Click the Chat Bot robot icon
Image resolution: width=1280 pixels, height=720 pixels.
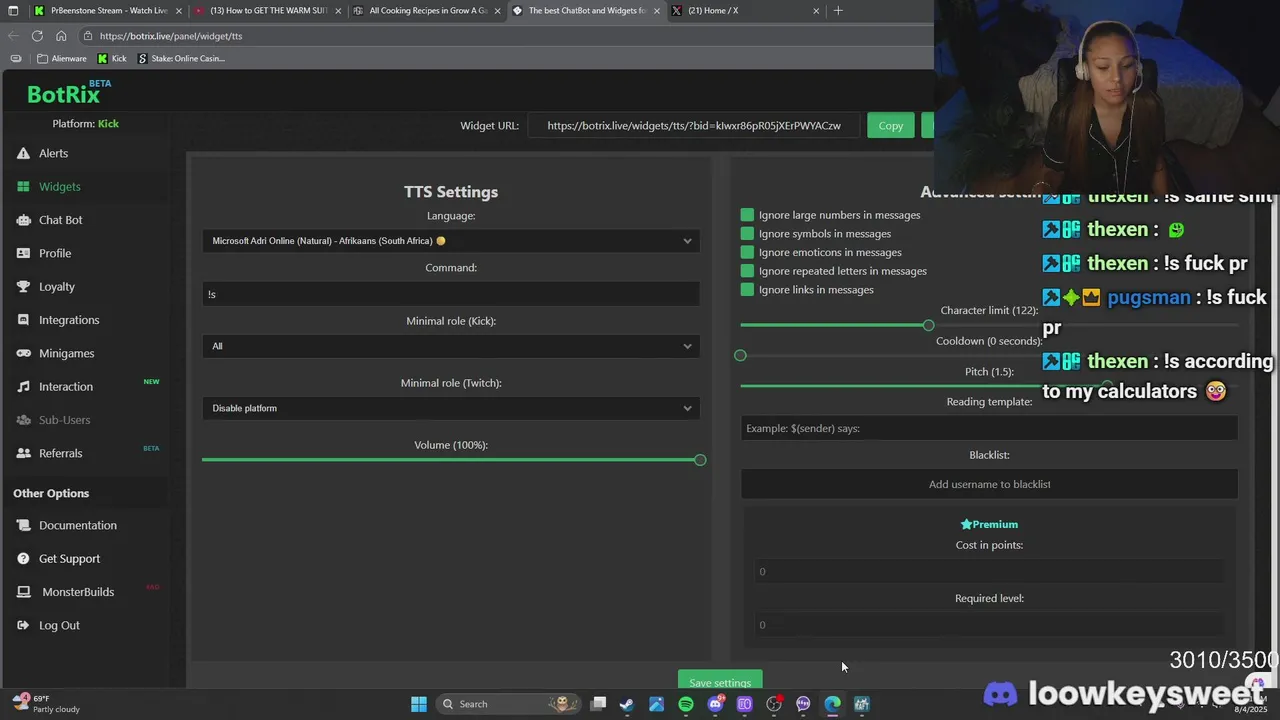[x=24, y=220]
